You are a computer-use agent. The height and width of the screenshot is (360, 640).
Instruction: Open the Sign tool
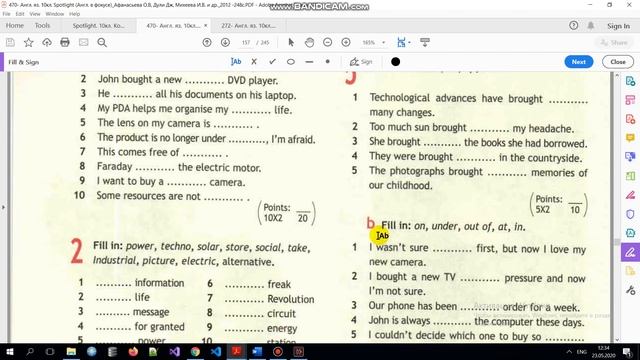tap(361, 62)
